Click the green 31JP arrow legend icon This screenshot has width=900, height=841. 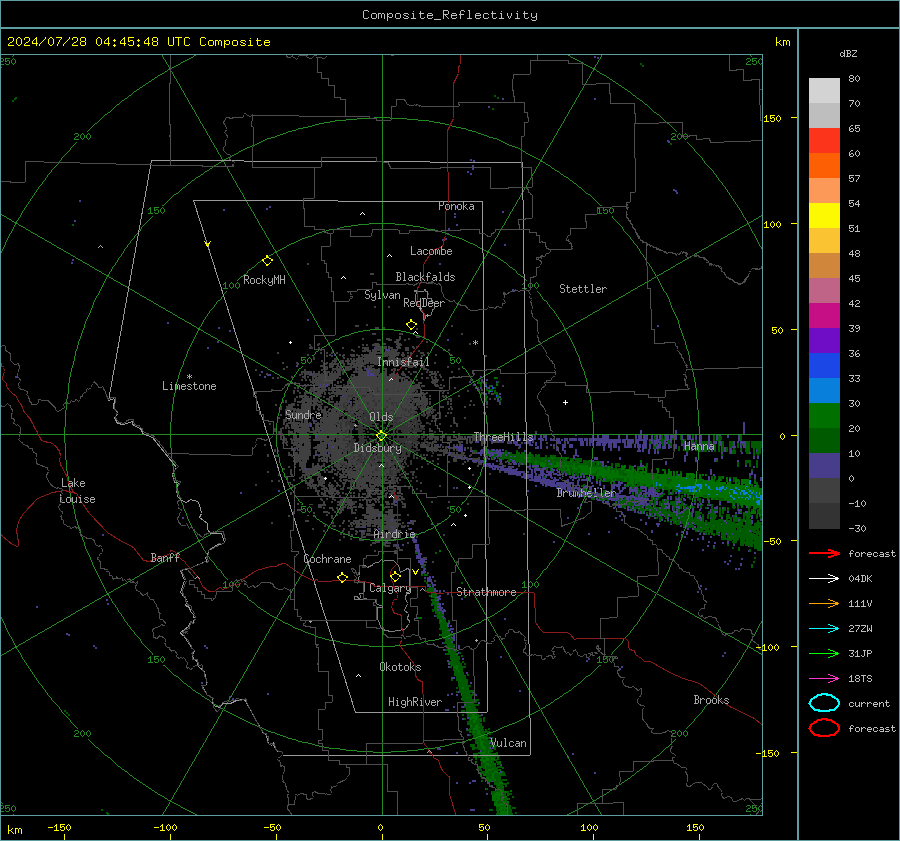tap(824, 653)
